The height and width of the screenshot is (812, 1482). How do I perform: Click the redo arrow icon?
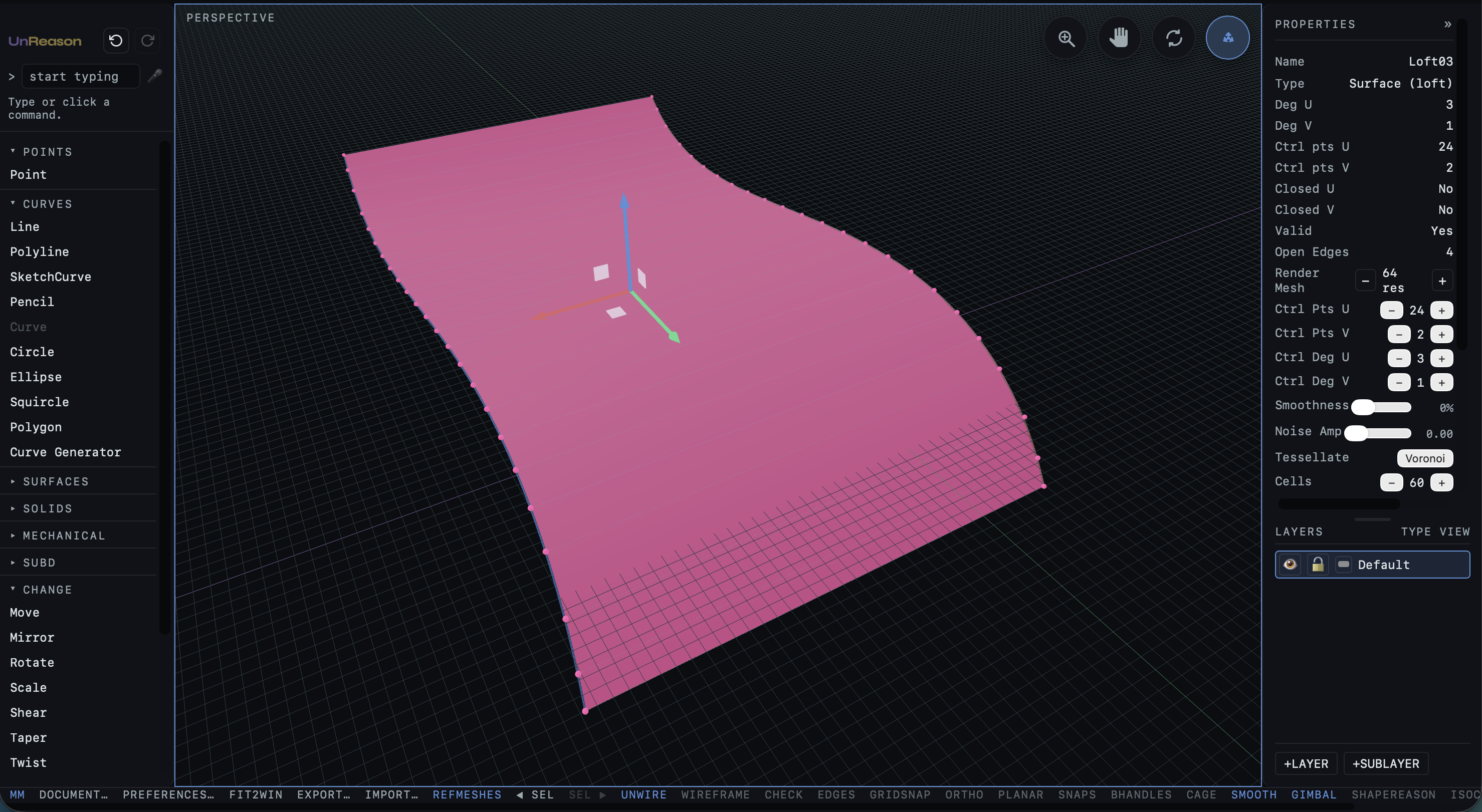click(148, 41)
